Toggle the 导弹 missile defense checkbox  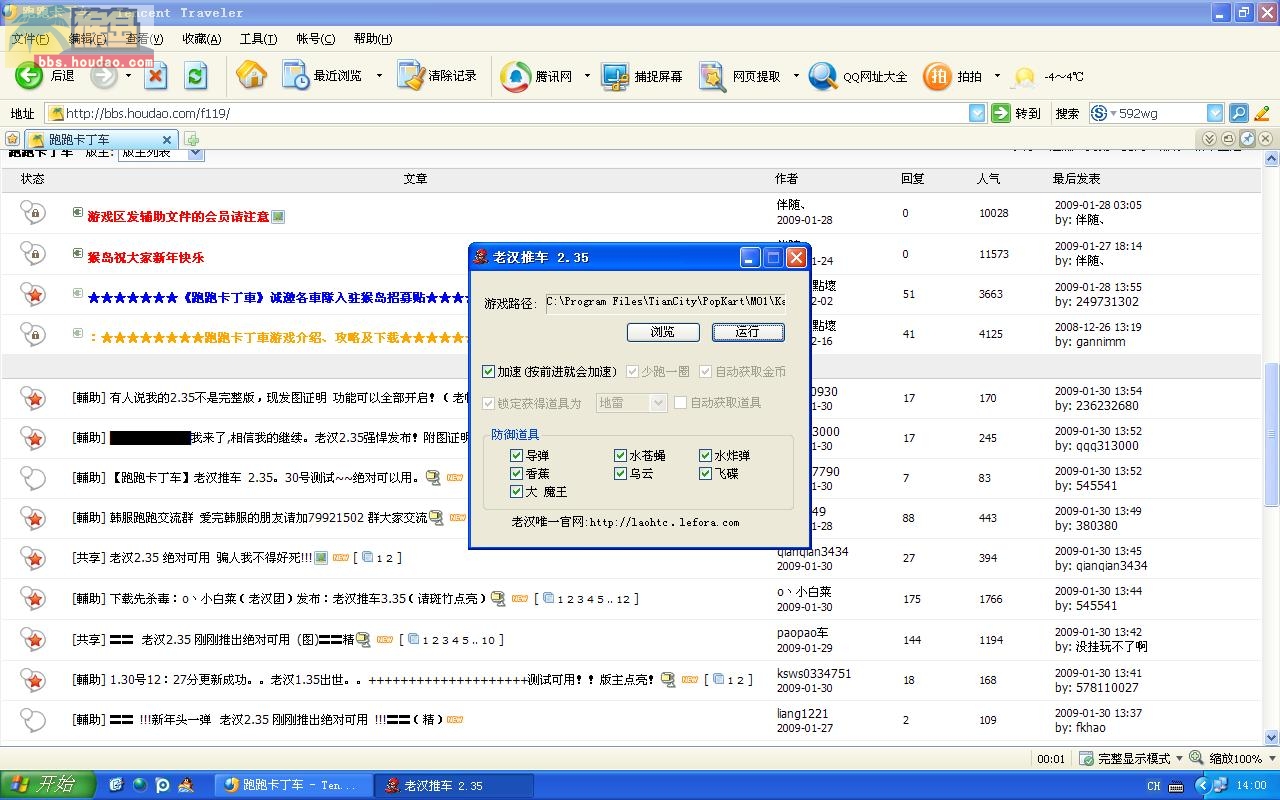pyautogui.click(x=516, y=455)
